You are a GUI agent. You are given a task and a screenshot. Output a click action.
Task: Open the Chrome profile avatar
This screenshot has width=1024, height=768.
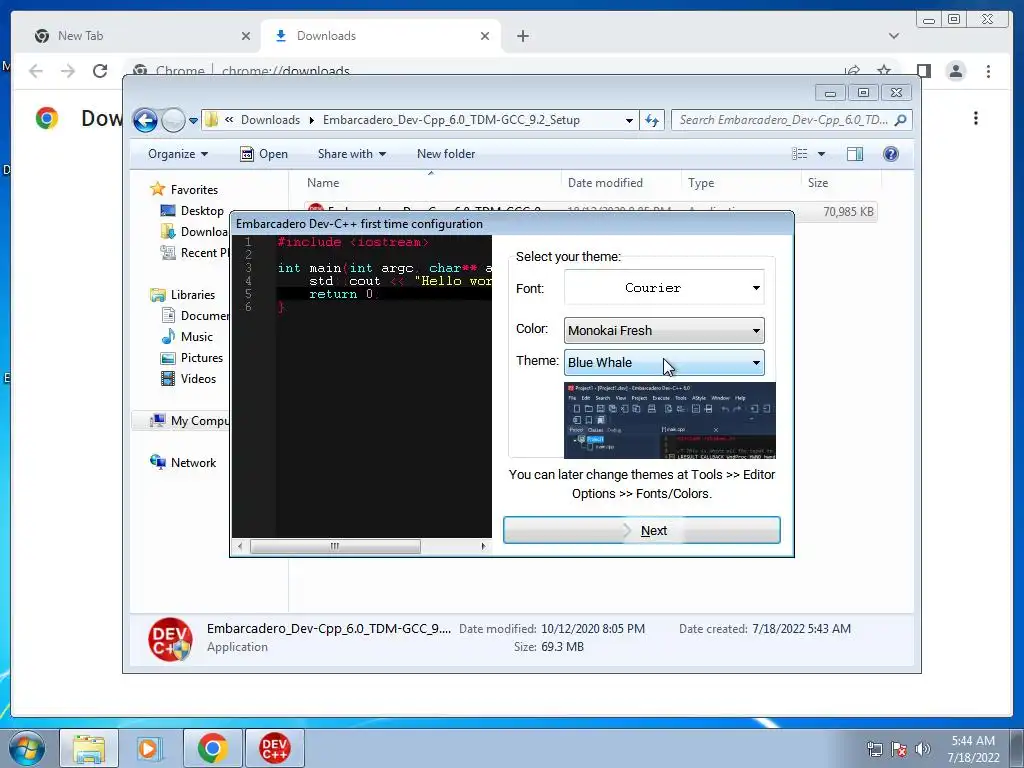pyautogui.click(x=955, y=71)
